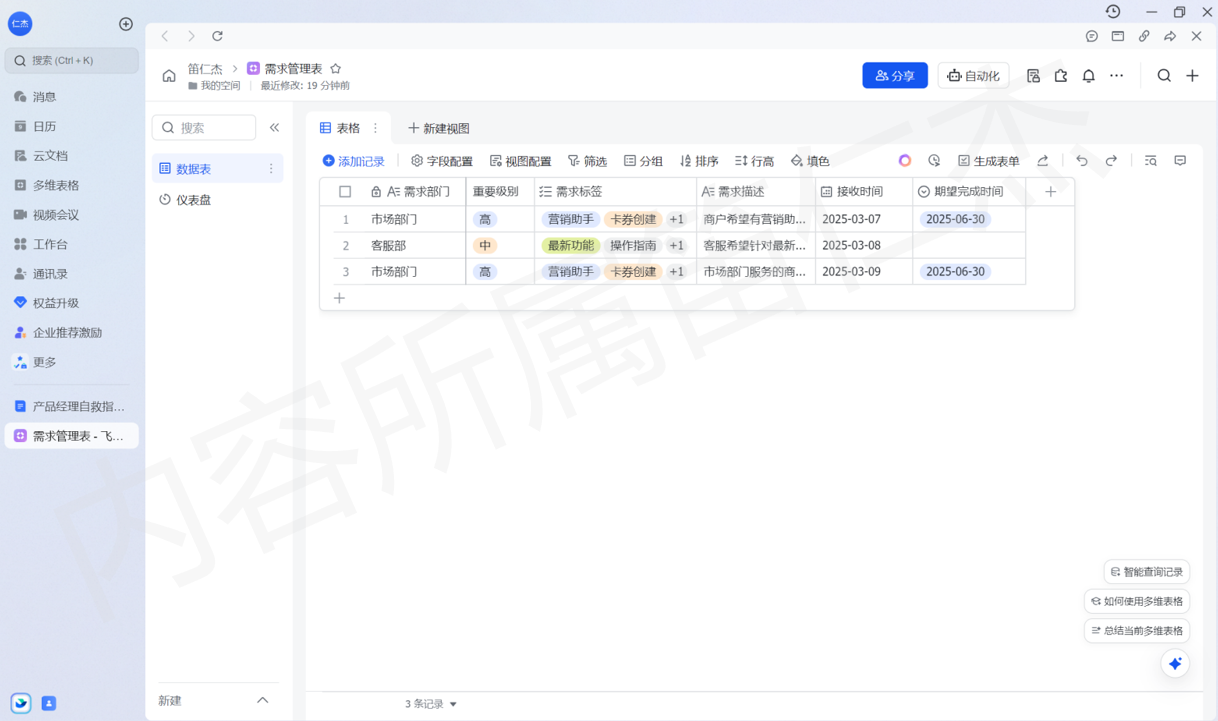Open the chat bubble icon in title bar
This screenshot has height=721, width=1218.
(1092, 36)
